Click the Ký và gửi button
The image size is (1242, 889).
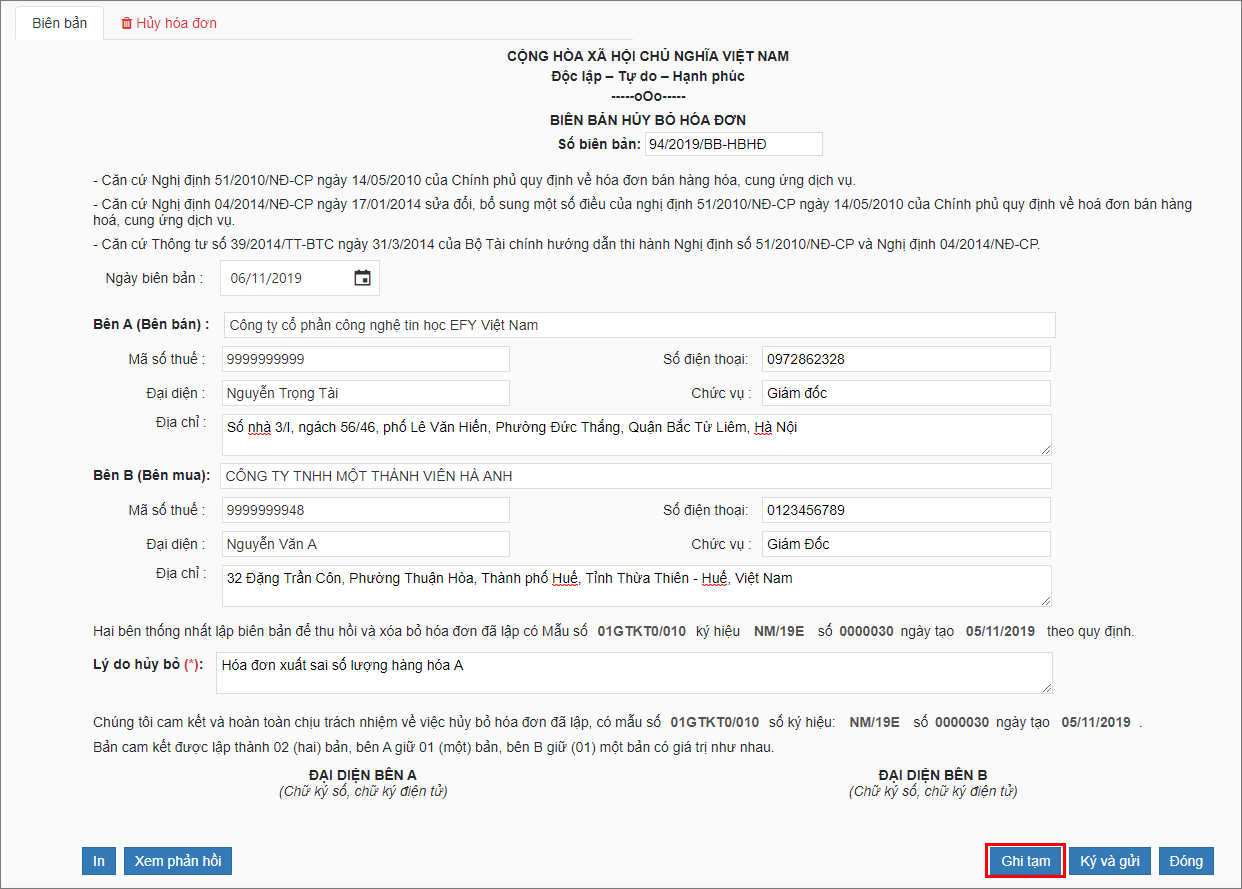[x=1110, y=861]
